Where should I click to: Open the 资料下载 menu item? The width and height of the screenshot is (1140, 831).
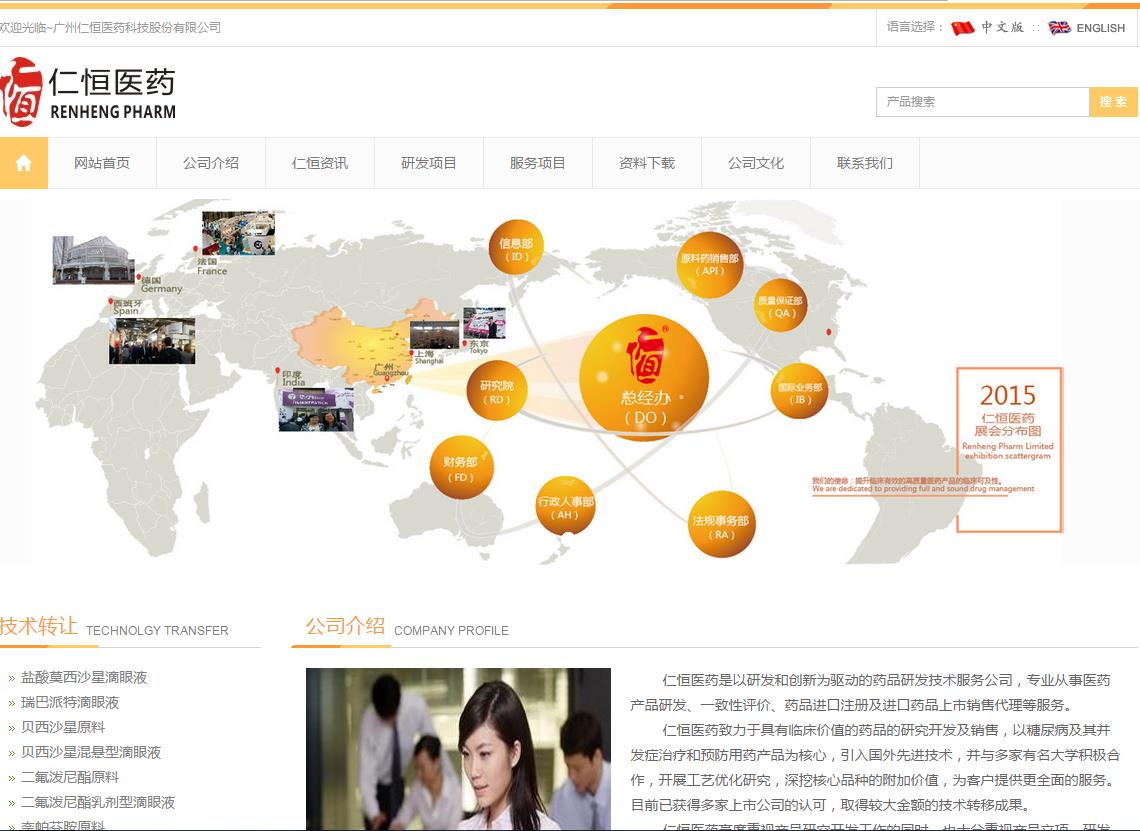(x=647, y=163)
